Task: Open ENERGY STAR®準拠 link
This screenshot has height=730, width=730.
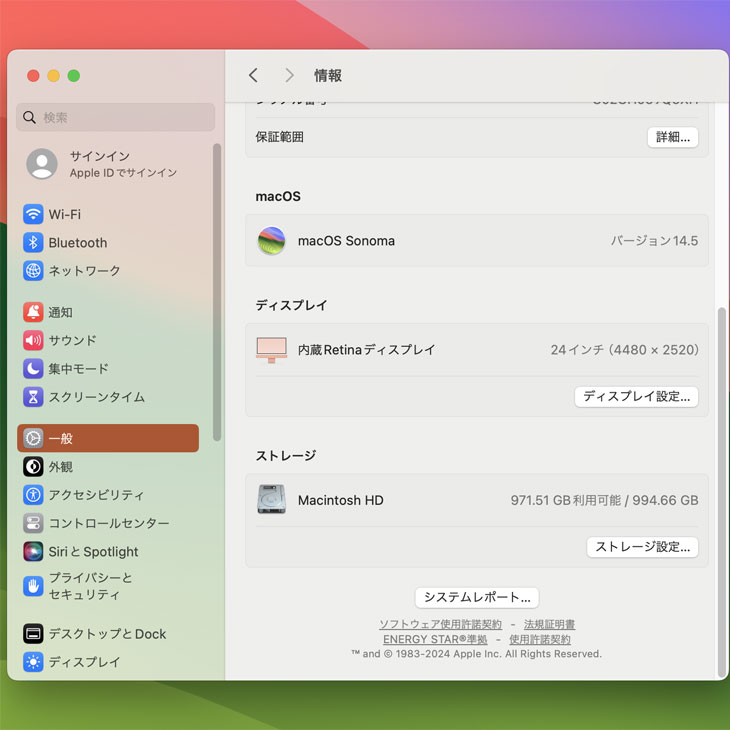Action: click(435, 639)
